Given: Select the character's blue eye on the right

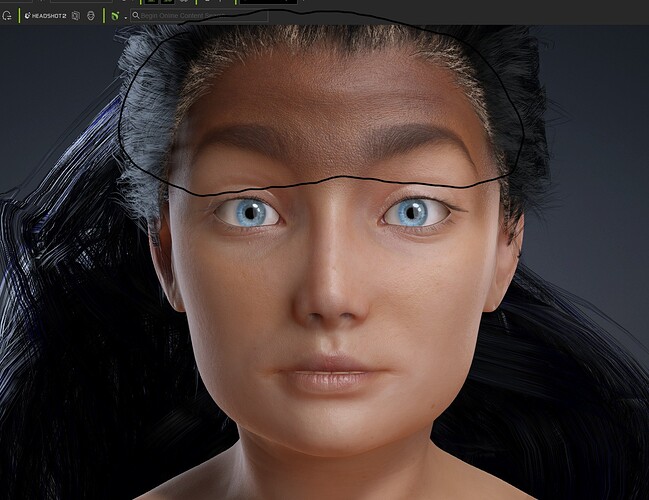Looking at the screenshot, I should (413, 211).
